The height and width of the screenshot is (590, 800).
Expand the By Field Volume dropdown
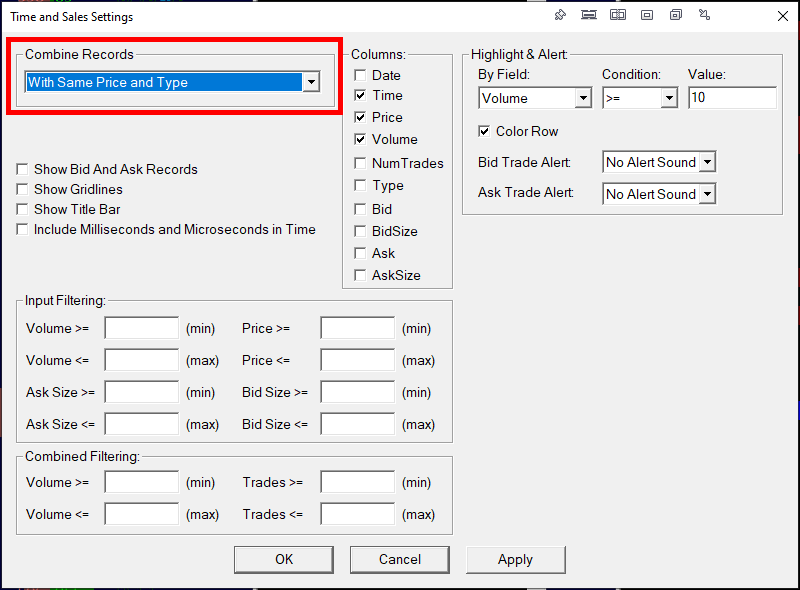click(583, 98)
